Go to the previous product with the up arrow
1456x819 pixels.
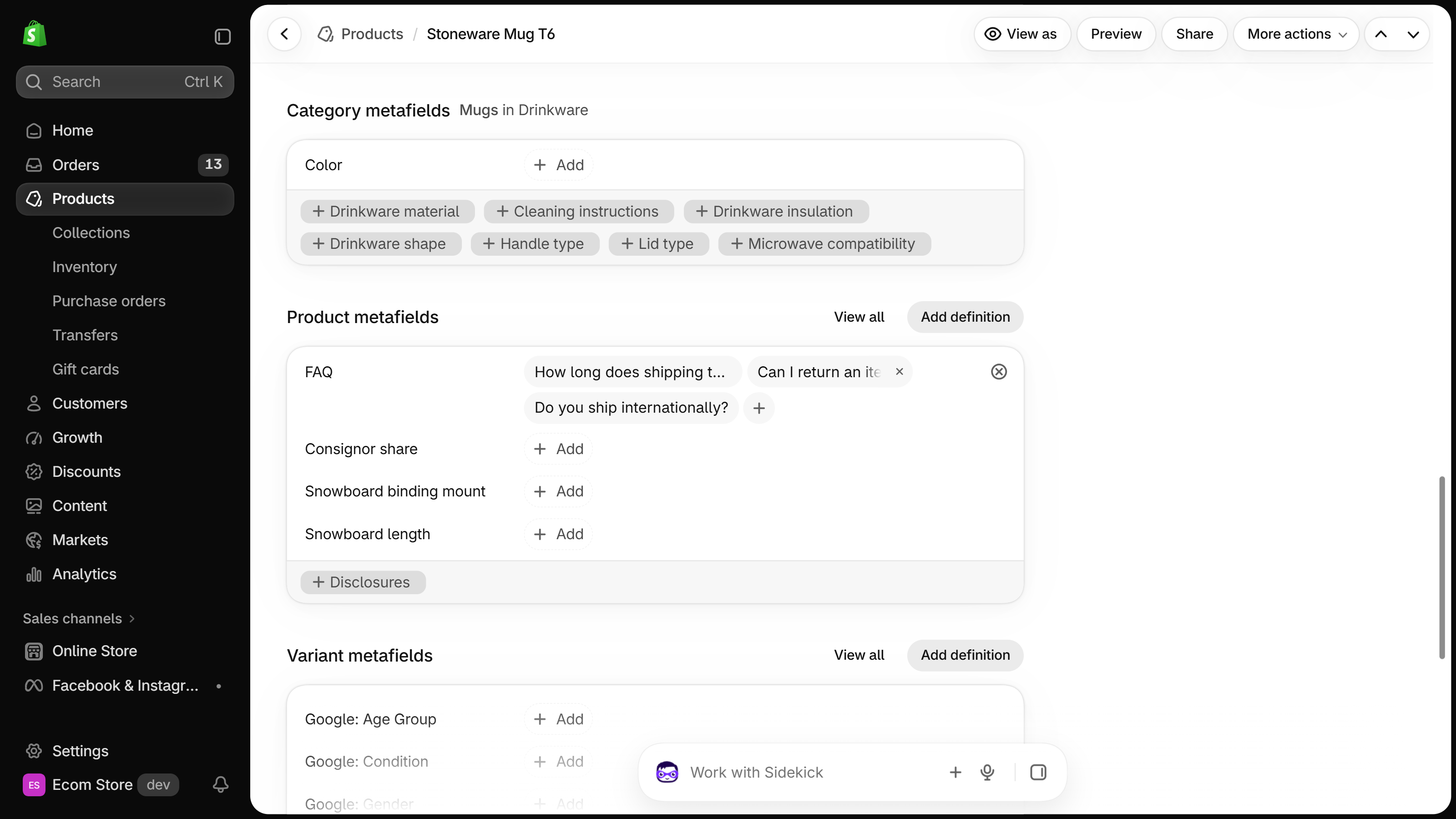[x=1381, y=34]
